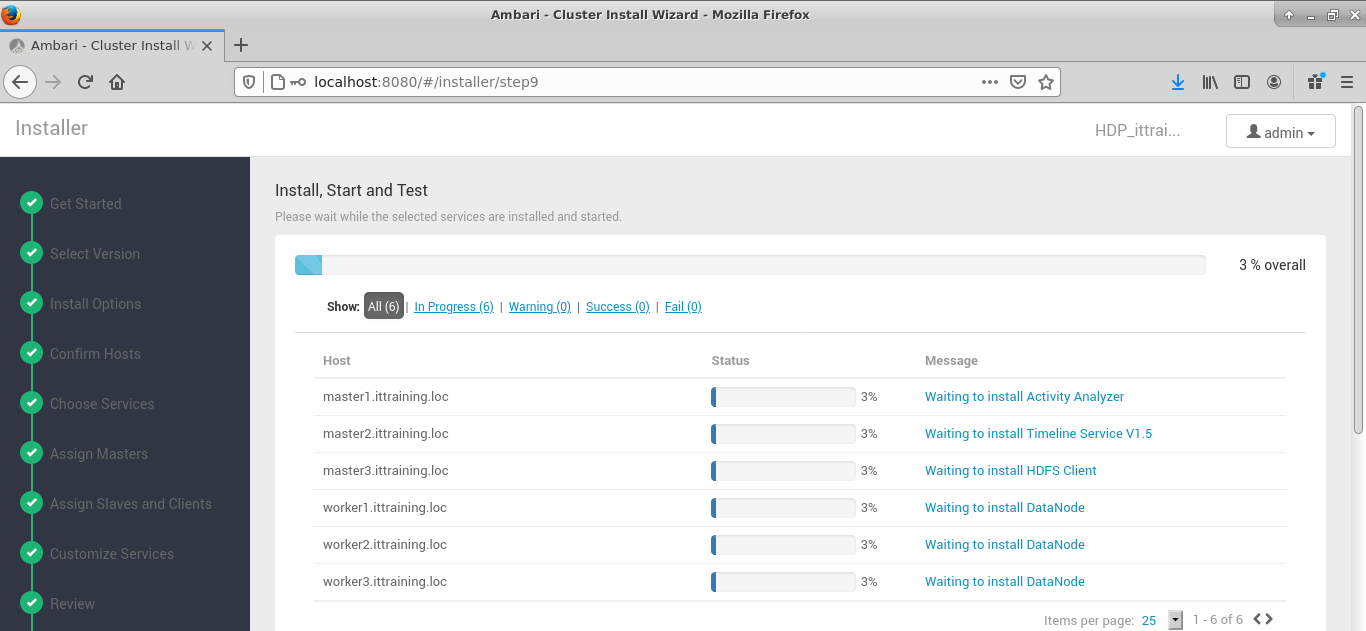The height and width of the screenshot is (631, 1366).
Task: Open Waiting to install Activity Analyzer link
Action: pyautogui.click(x=1024, y=397)
